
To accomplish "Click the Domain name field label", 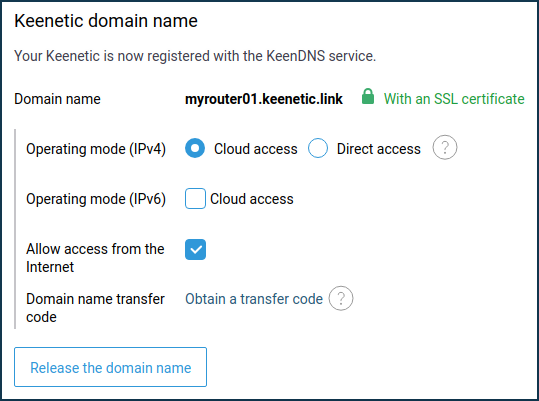I will 57,99.
